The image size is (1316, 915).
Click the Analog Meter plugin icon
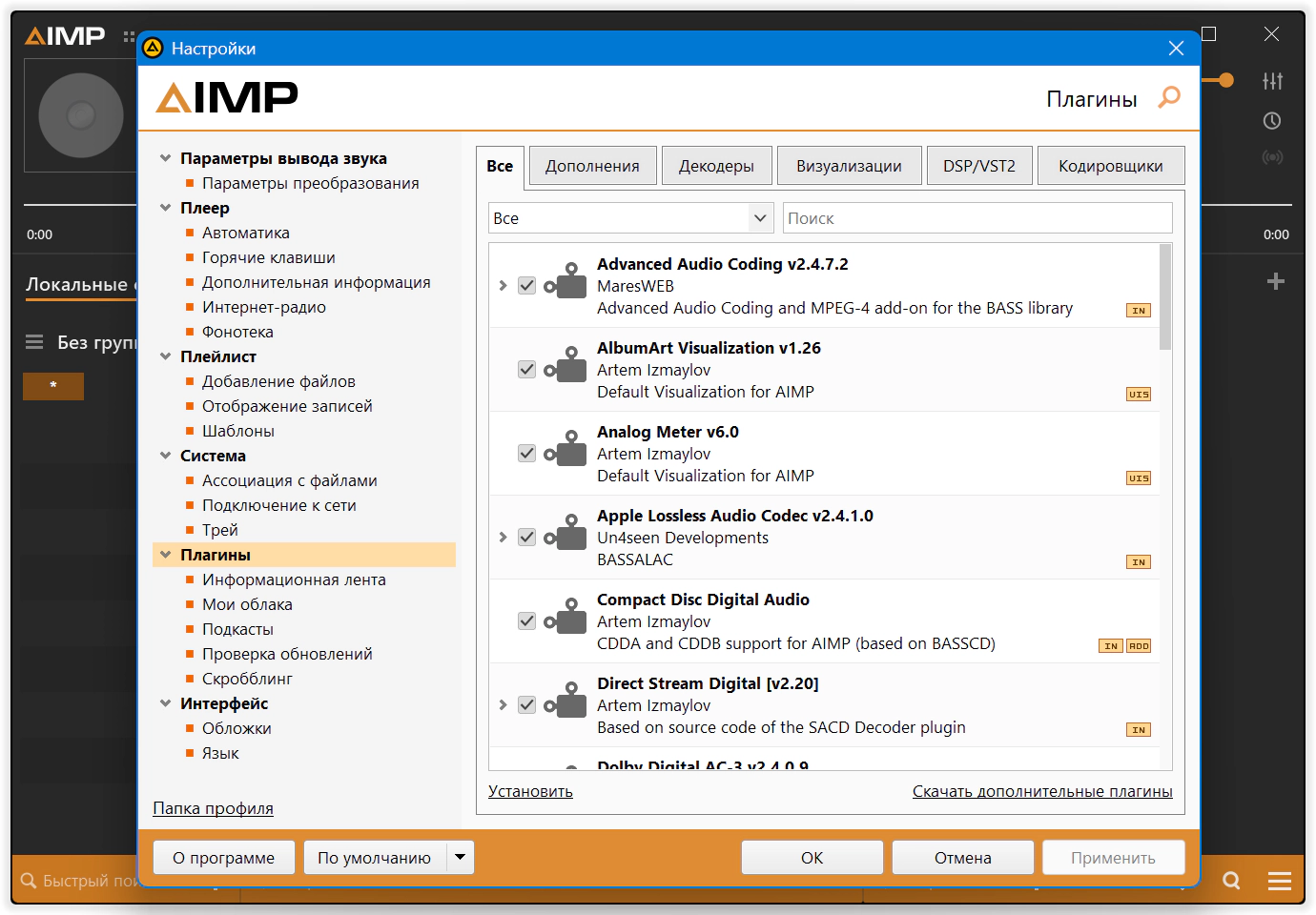(565, 449)
